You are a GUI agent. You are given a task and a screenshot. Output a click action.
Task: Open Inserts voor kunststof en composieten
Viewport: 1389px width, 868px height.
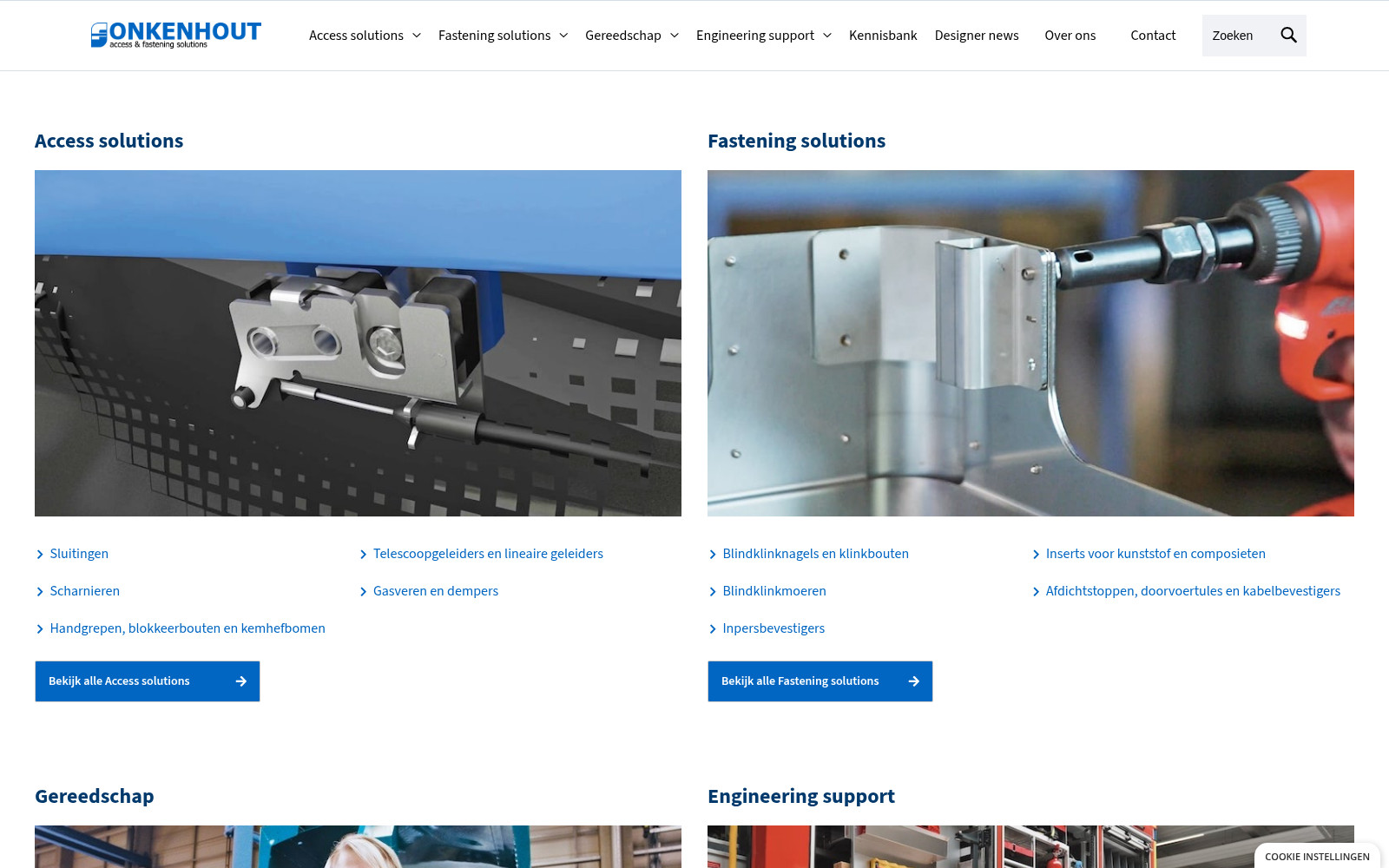tap(1155, 554)
